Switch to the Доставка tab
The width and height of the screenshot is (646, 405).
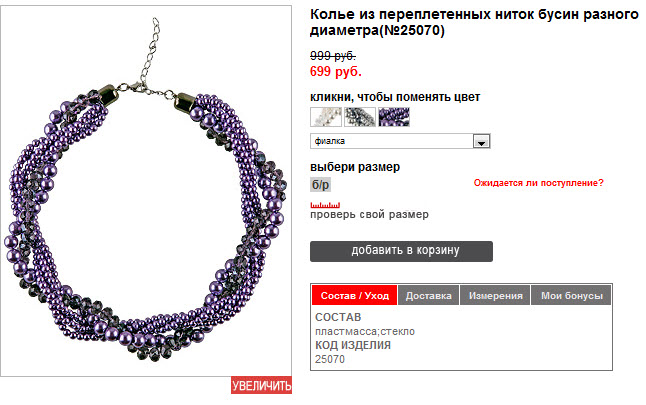428,295
